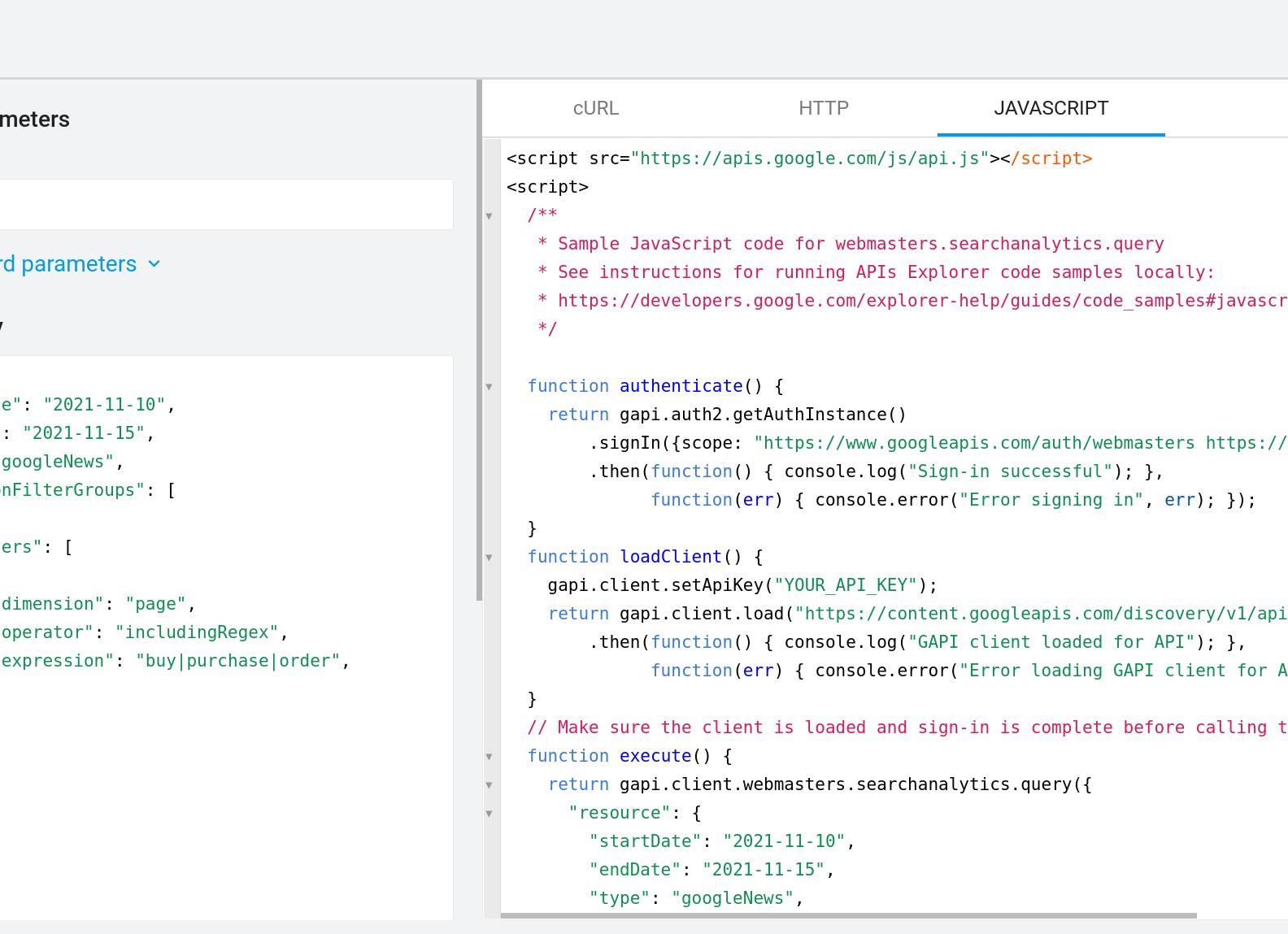Image resolution: width=1288 pixels, height=934 pixels.
Task: Click the left panel vertical scrollbar
Action: pyautogui.click(x=479, y=341)
